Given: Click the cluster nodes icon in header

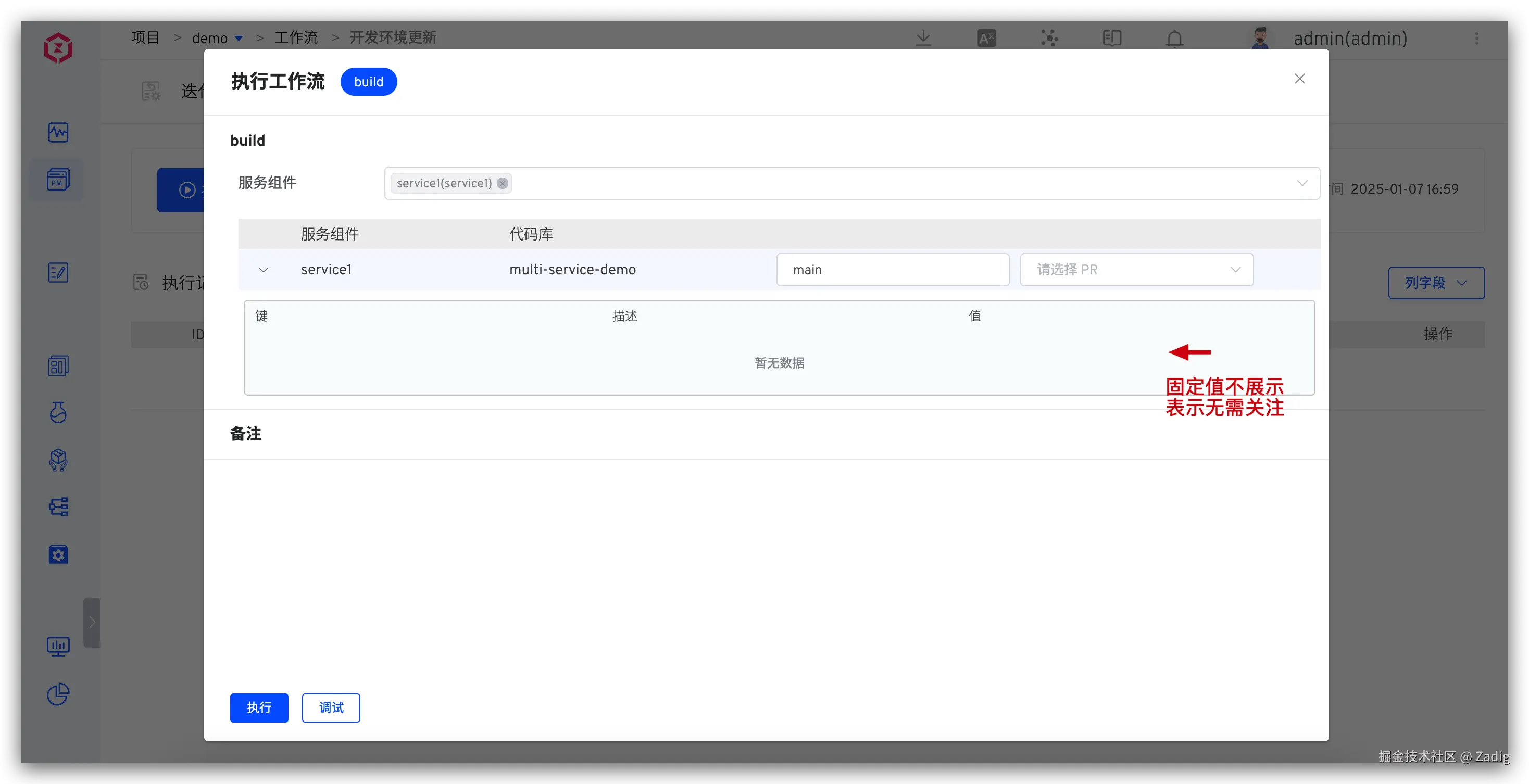Looking at the screenshot, I should (1049, 39).
